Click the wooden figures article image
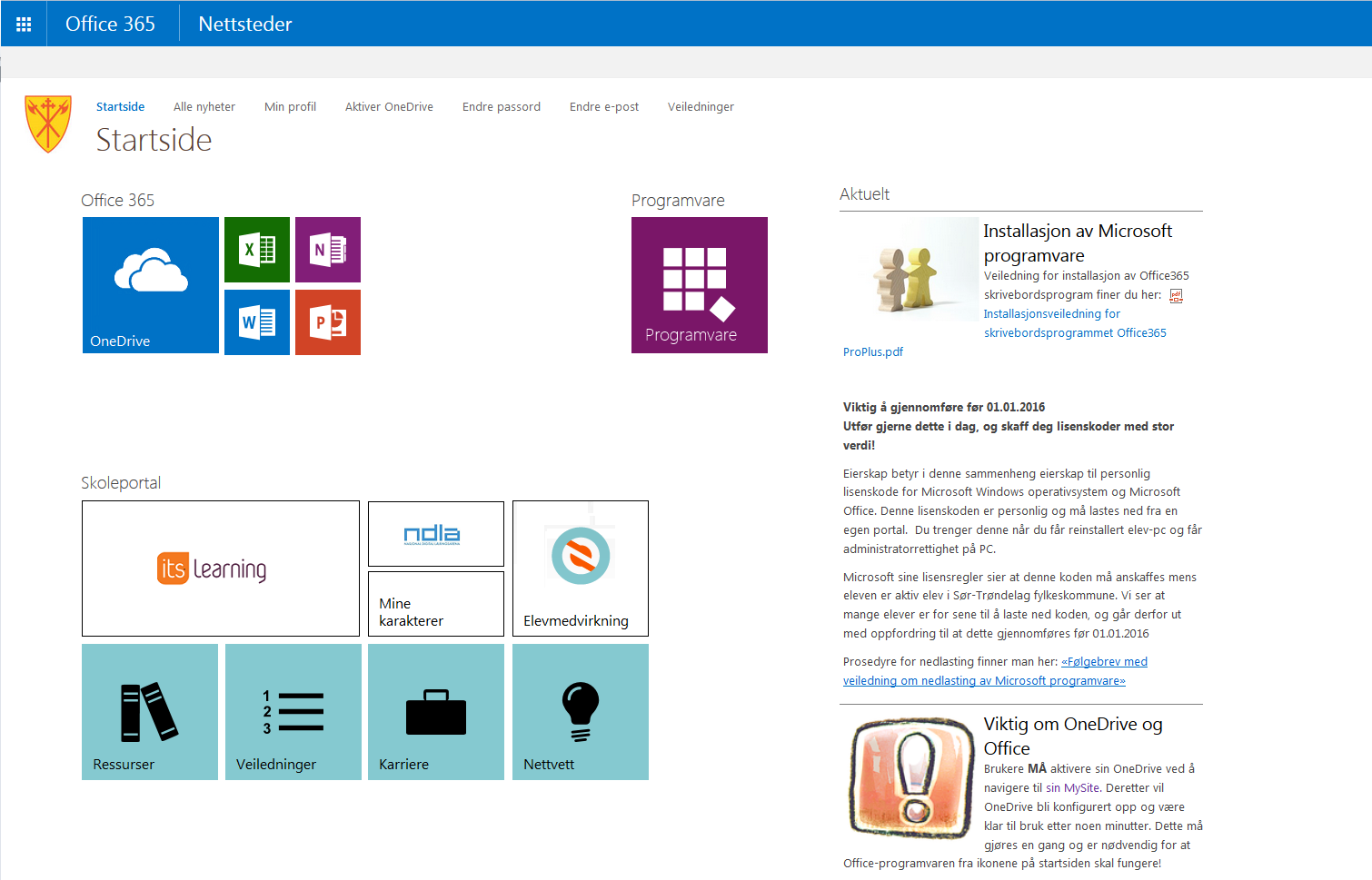 pos(910,269)
